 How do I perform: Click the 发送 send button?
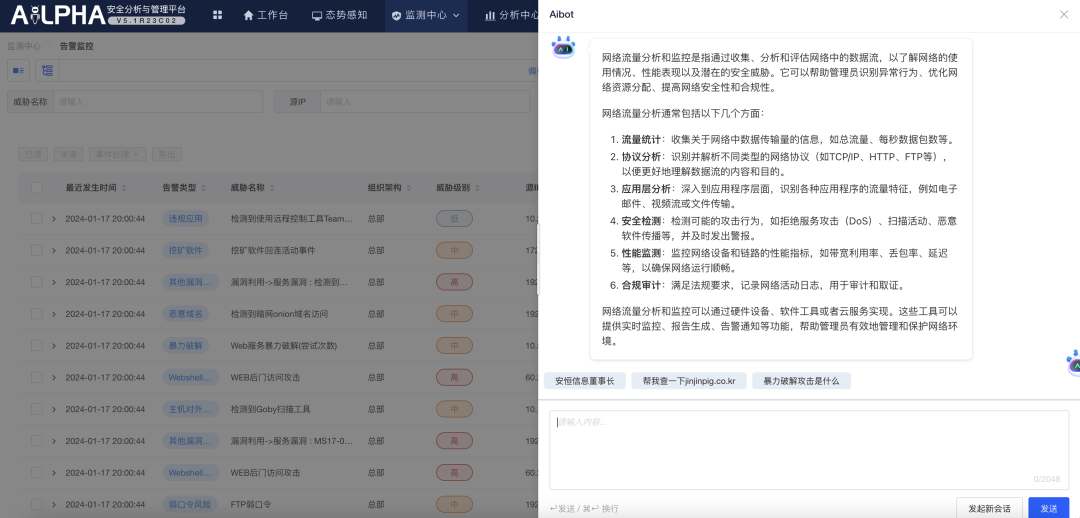click(1048, 508)
